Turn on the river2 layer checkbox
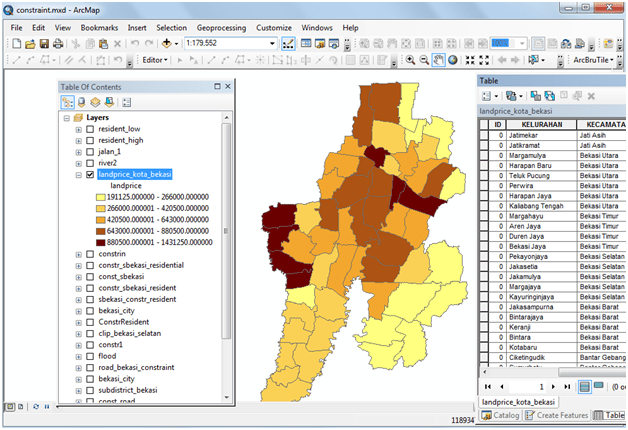Image resolution: width=628 pixels, height=430 pixels. tap(90, 163)
